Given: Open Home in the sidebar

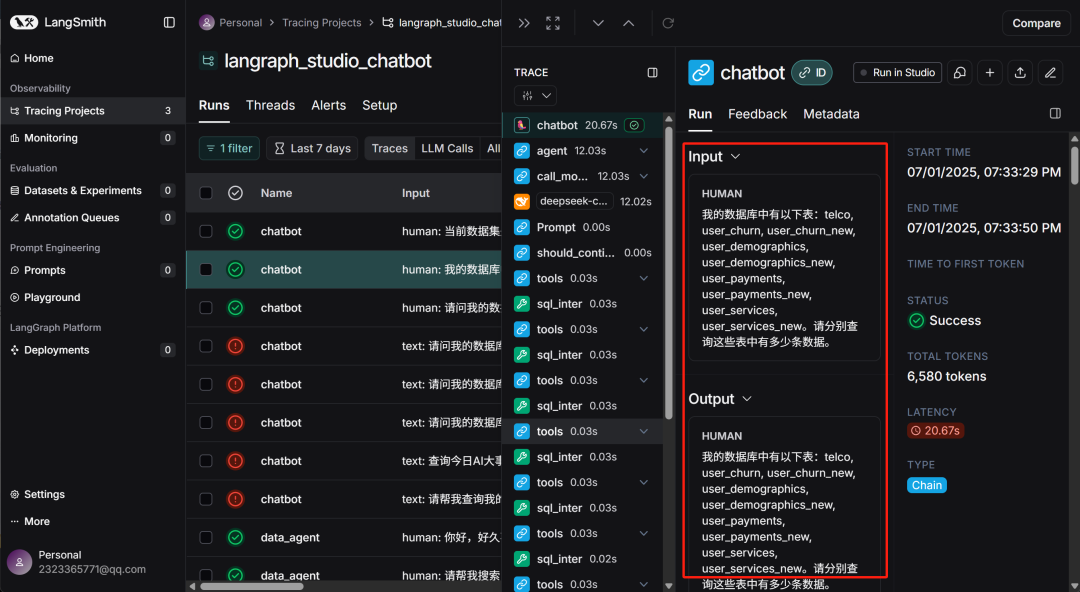Looking at the screenshot, I should pyautogui.click(x=39, y=58).
